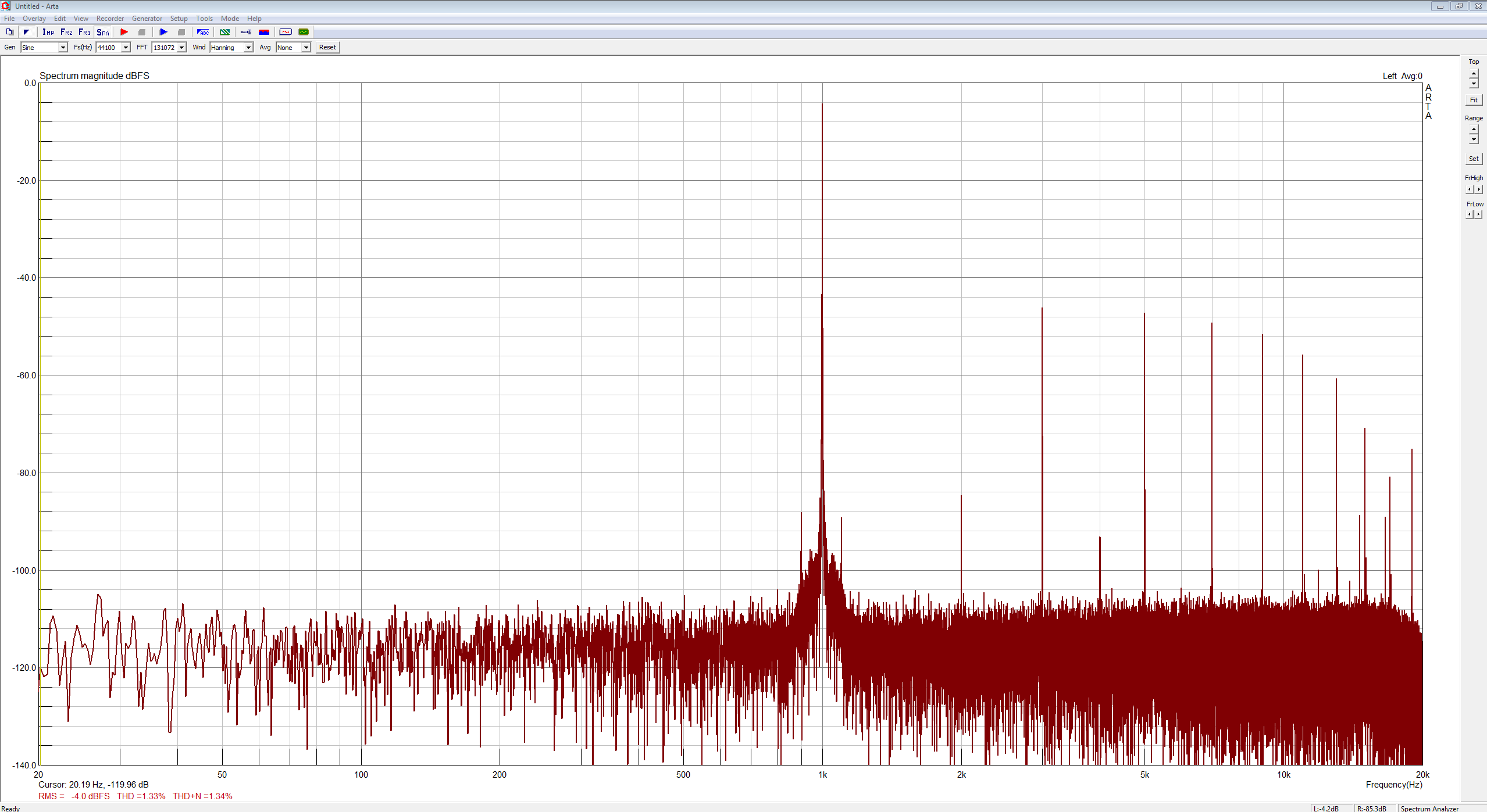Click stop button next to blue play
The width and height of the screenshot is (1487, 812).
tap(181, 32)
